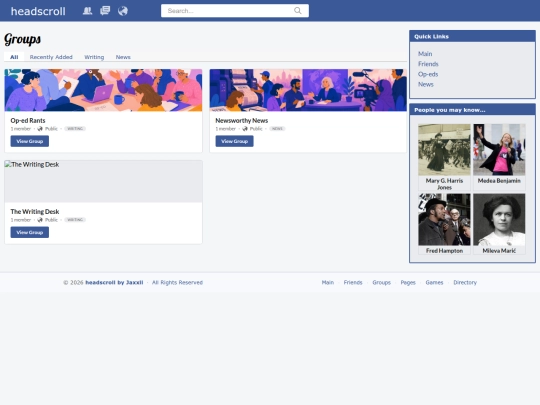Click the NEWS tag on Newsworthy News
This screenshot has width=540, height=405.
[277, 129]
